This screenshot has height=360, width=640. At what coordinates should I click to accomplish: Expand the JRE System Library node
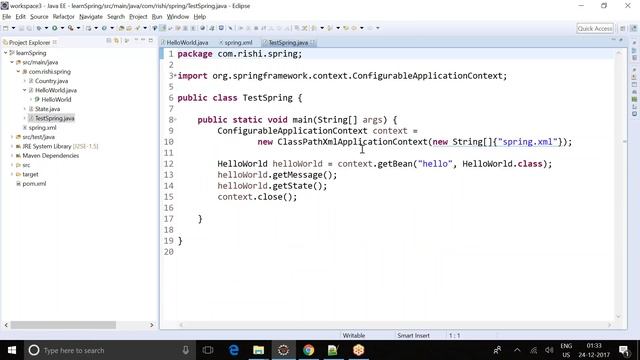tap(12, 147)
